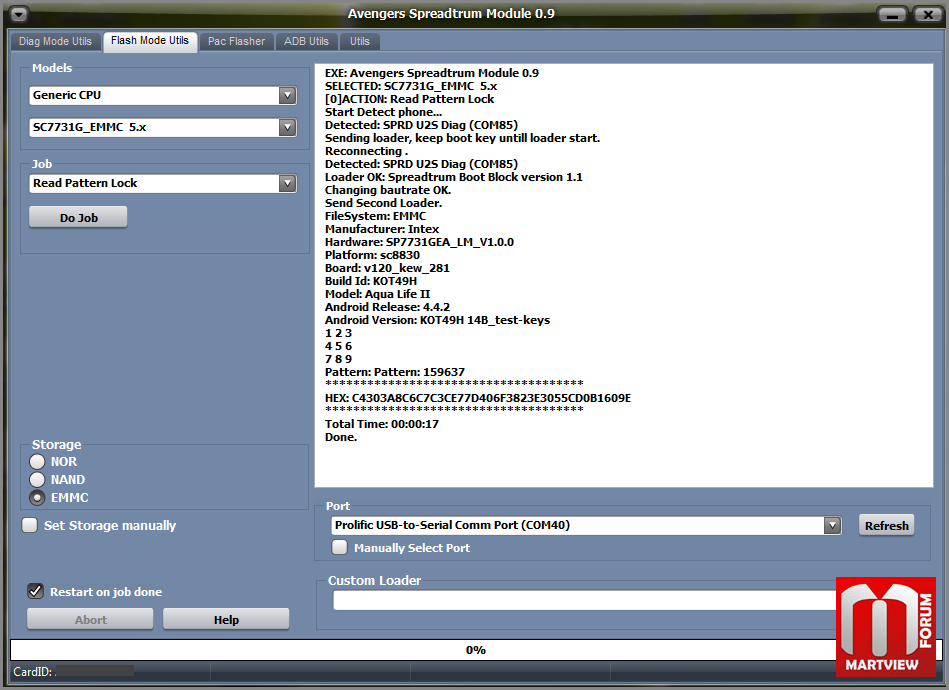949x690 pixels.
Task: Toggle Manually Select Port checkbox
Action: [x=340, y=547]
